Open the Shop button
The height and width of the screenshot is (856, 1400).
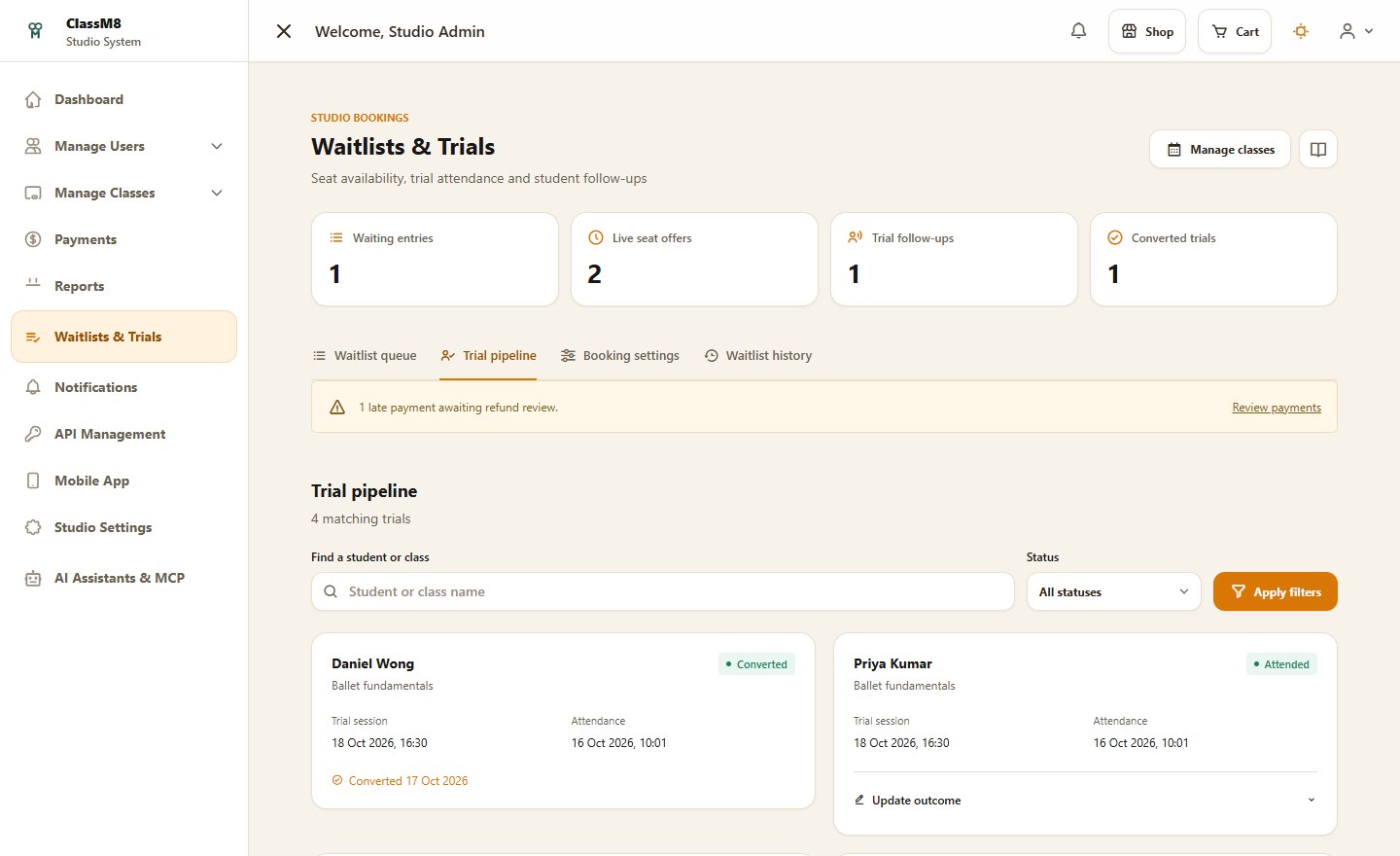pos(1147,31)
